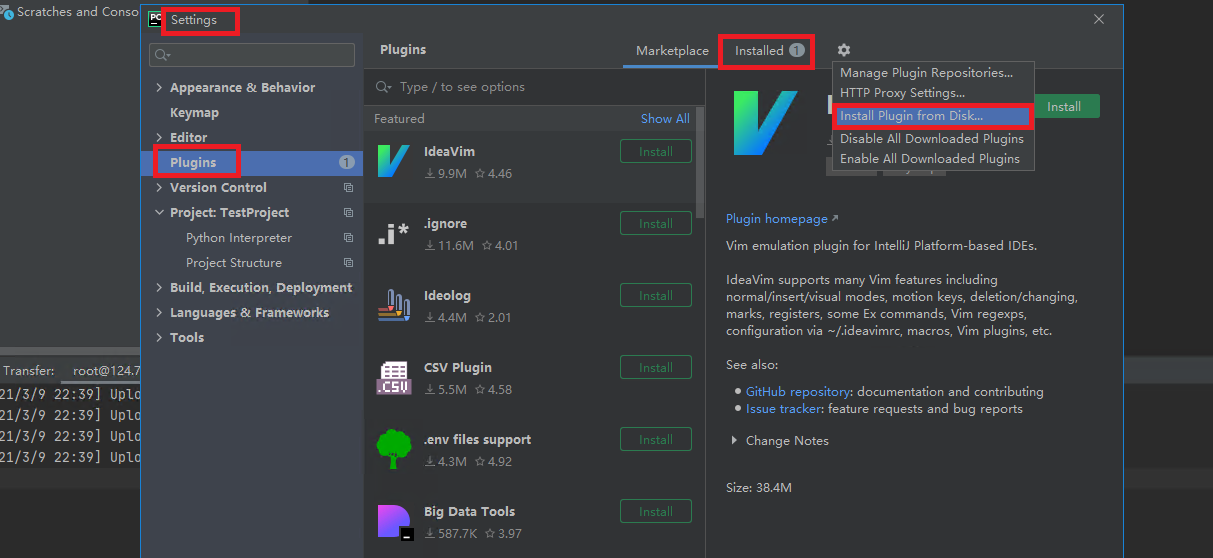Install .env files support plugin
The width and height of the screenshot is (1213, 558).
[x=656, y=440]
